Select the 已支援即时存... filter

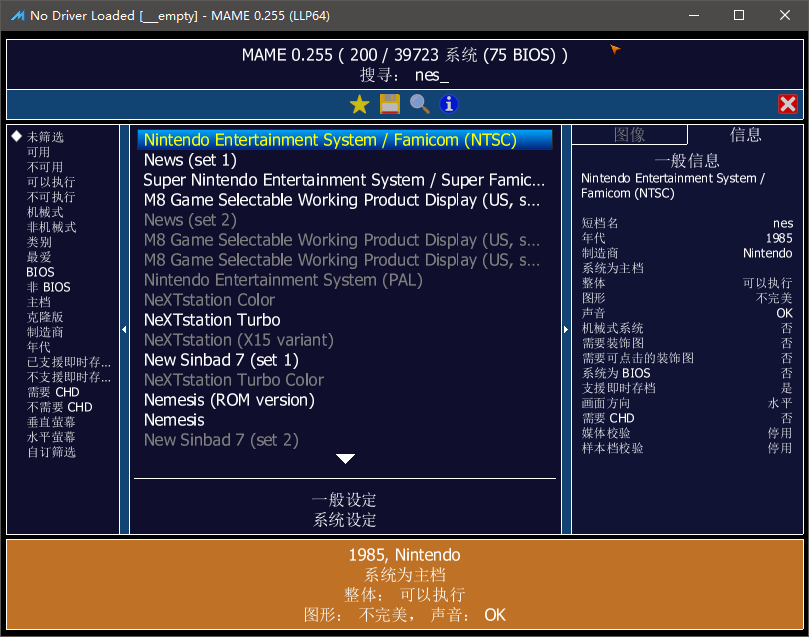pyautogui.click(x=69, y=362)
